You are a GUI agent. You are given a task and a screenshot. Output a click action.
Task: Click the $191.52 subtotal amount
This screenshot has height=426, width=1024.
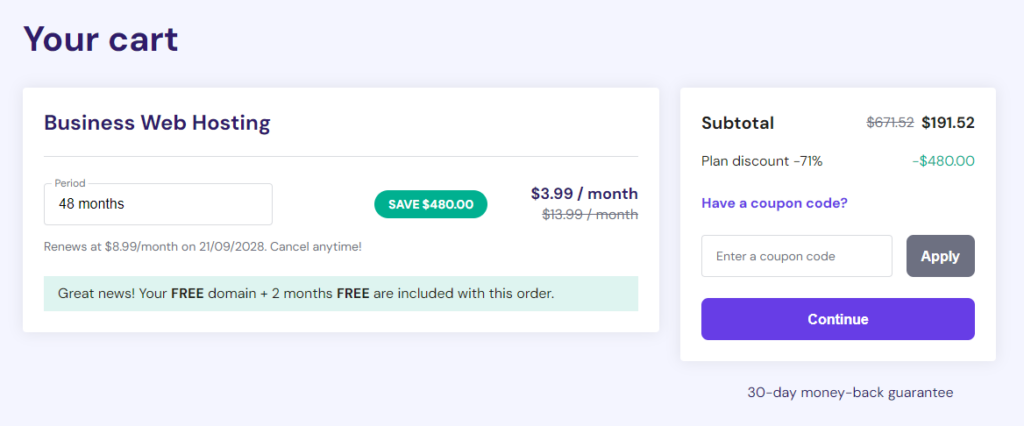[947, 123]
